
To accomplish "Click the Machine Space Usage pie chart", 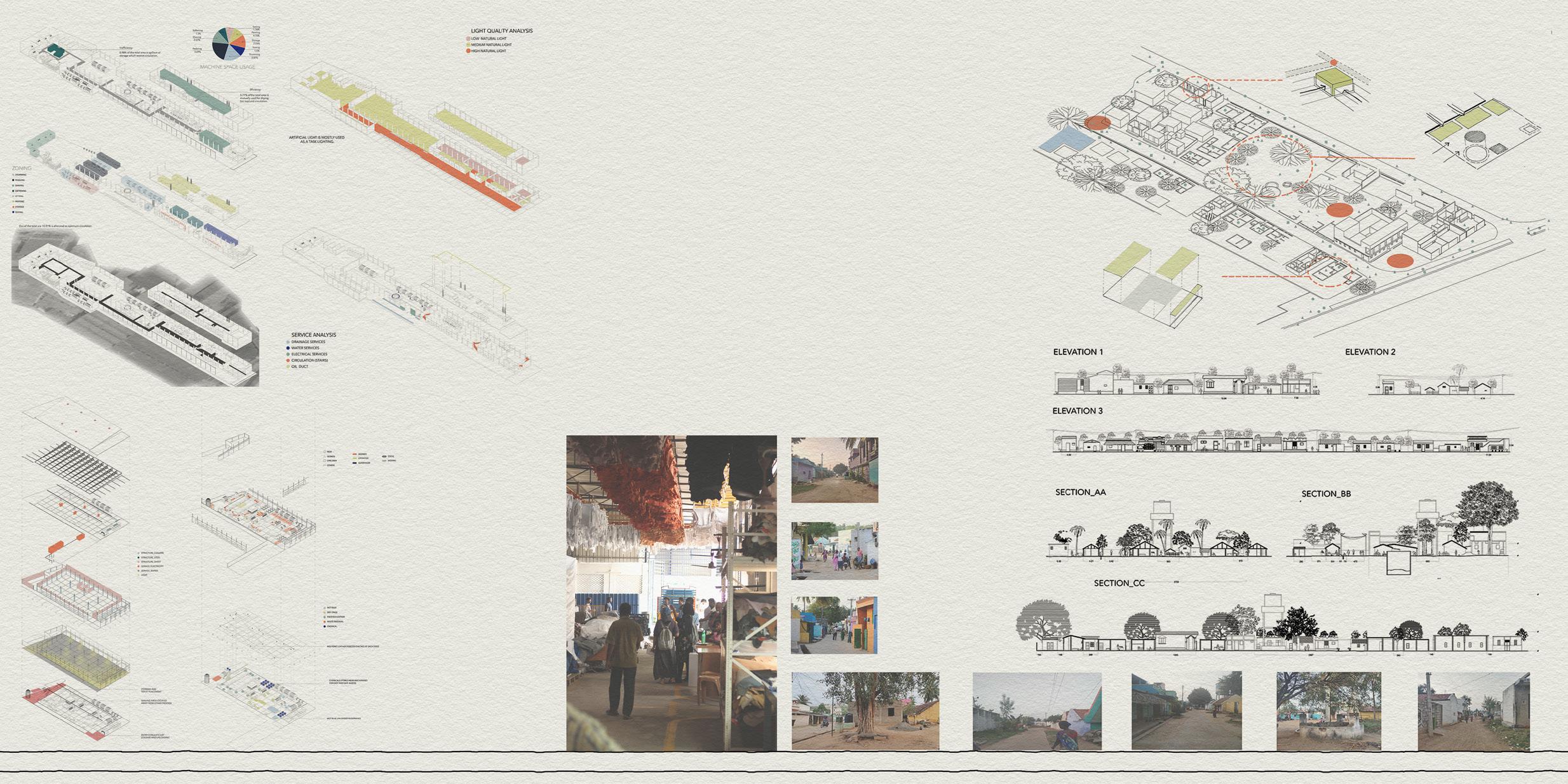I will (229, 44).
